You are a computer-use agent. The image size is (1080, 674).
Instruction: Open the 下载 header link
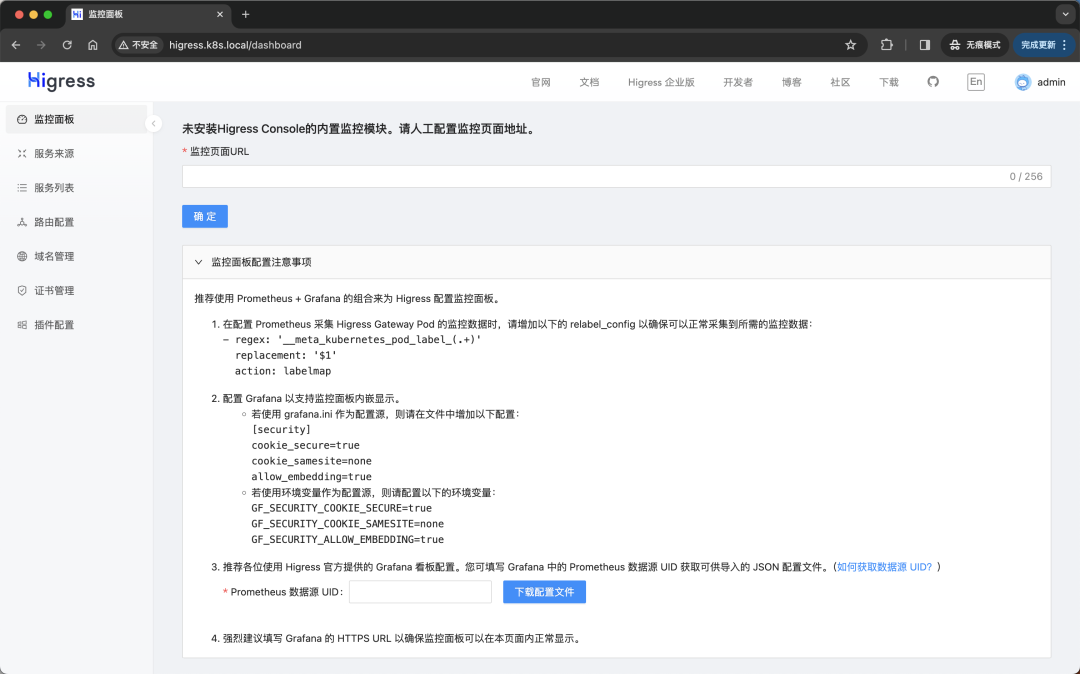click(889, 83)
